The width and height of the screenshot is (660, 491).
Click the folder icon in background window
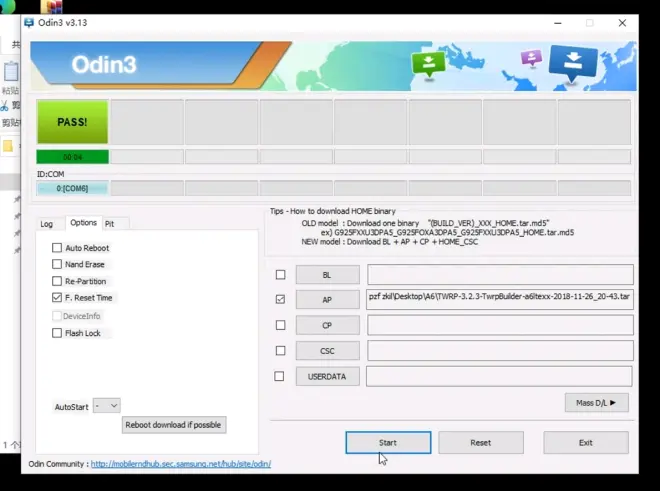tap(8, 146)
